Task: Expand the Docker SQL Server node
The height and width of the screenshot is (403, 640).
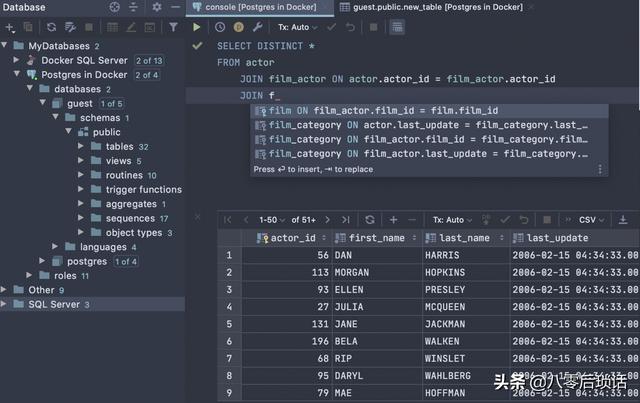Action: [x=17, y=60]
